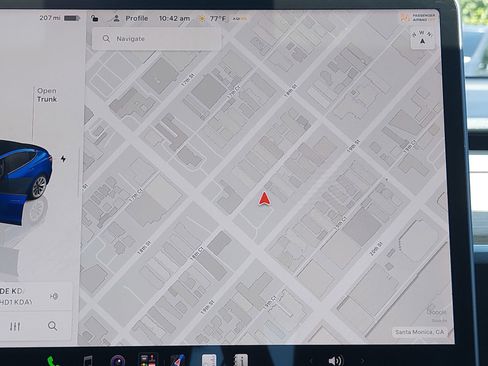Open the Camera app in the bottom bar

[x=118, y=361]
